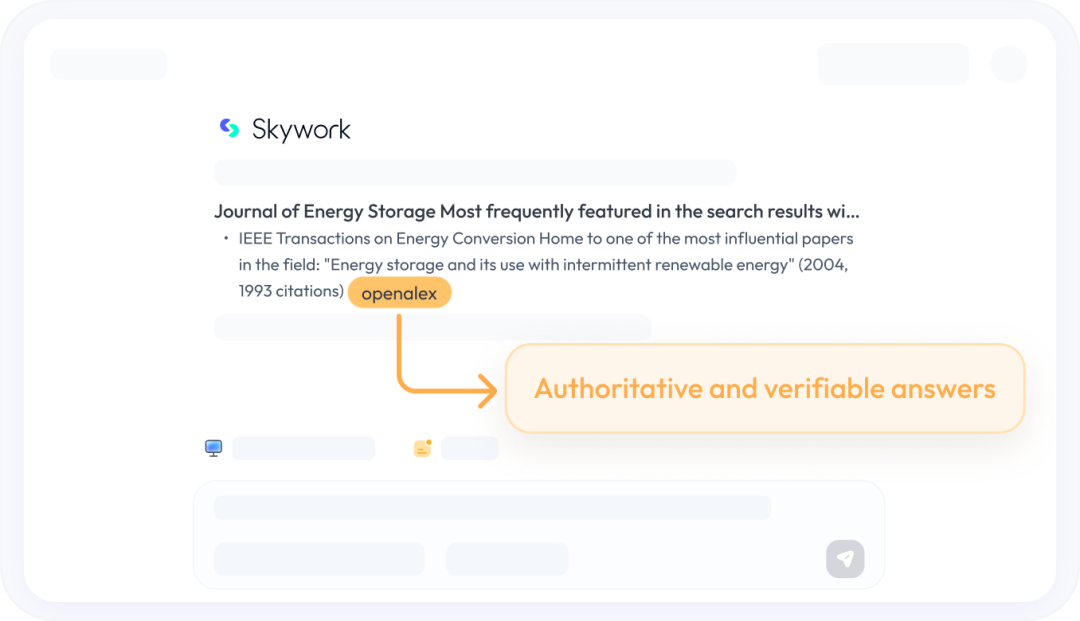Click the IEEE Transactions bullet paragraph

tap(545, 265)
